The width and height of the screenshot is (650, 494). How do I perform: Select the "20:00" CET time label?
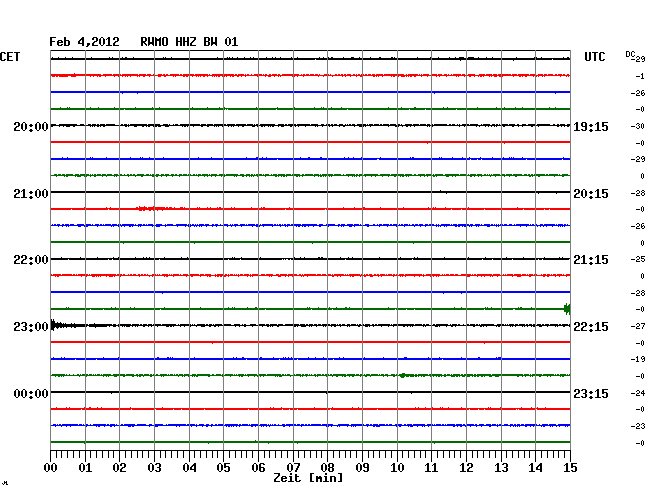click(31, 126)
